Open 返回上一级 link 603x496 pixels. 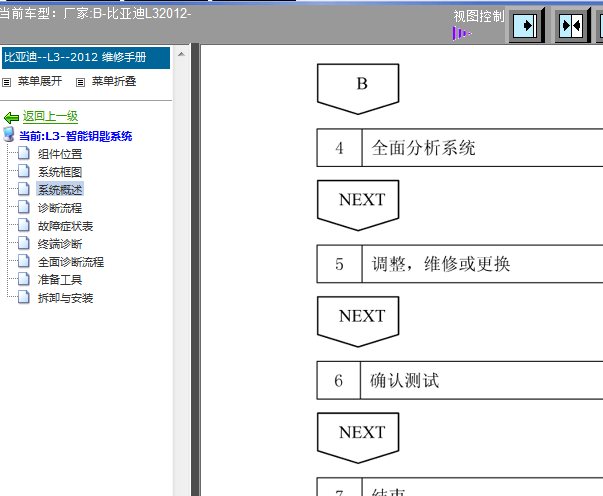coord(50,116)
